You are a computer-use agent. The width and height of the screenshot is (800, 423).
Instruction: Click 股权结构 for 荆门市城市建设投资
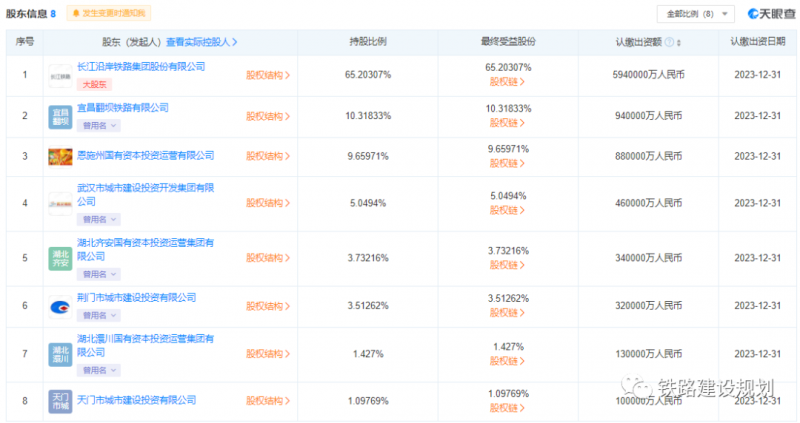coord(268,306)
